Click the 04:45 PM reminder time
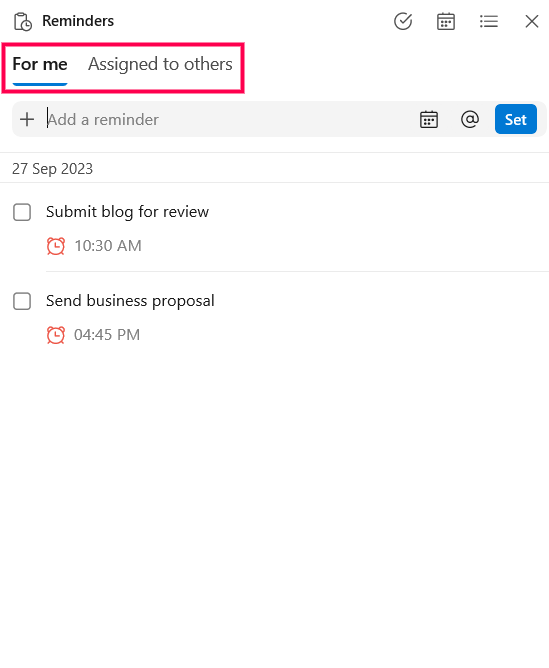Image resolution: width=549 pixels, height=668 pixels. (107, 335)
